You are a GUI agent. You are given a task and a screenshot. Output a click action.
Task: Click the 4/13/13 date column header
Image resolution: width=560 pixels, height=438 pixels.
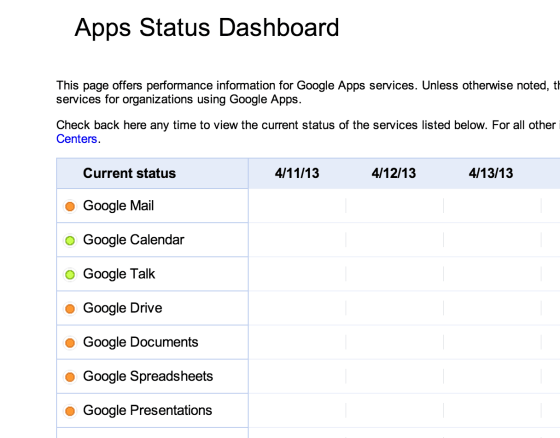[491, 173]
